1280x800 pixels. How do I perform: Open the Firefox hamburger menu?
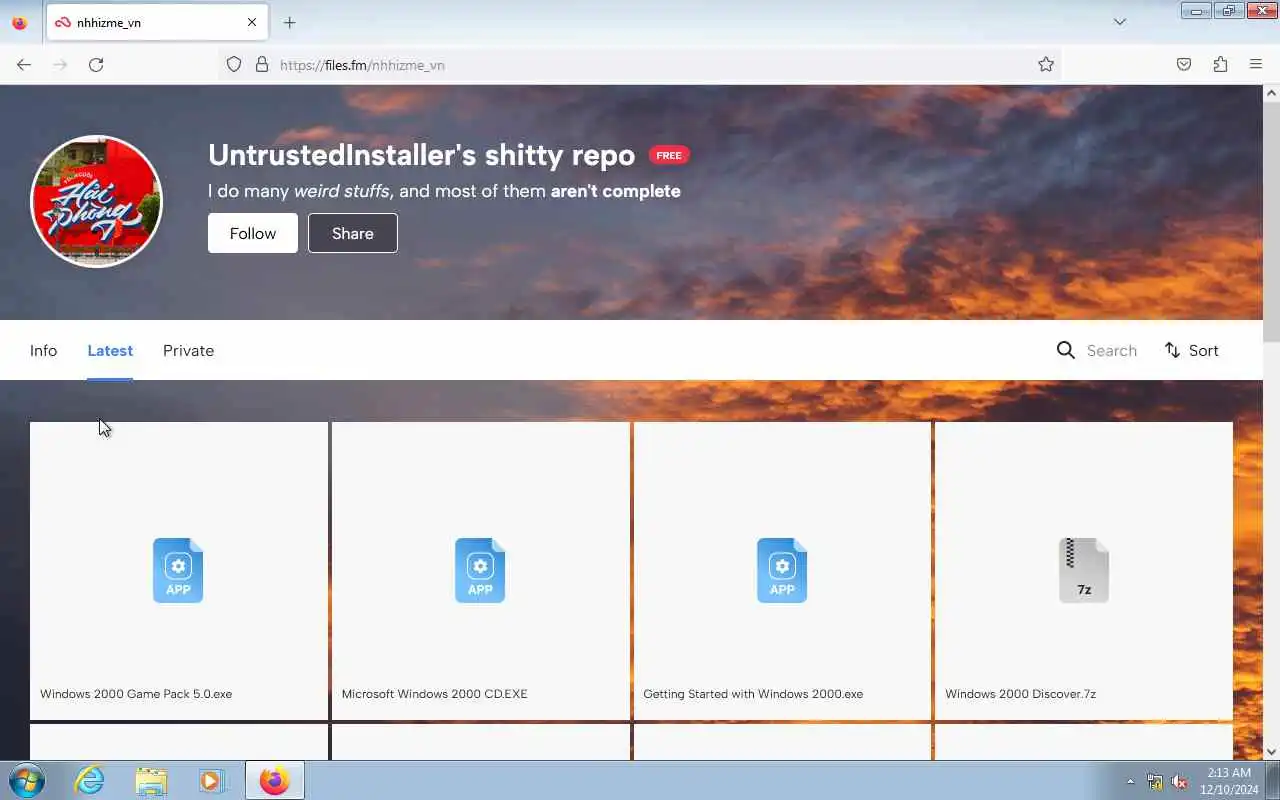1256,65
